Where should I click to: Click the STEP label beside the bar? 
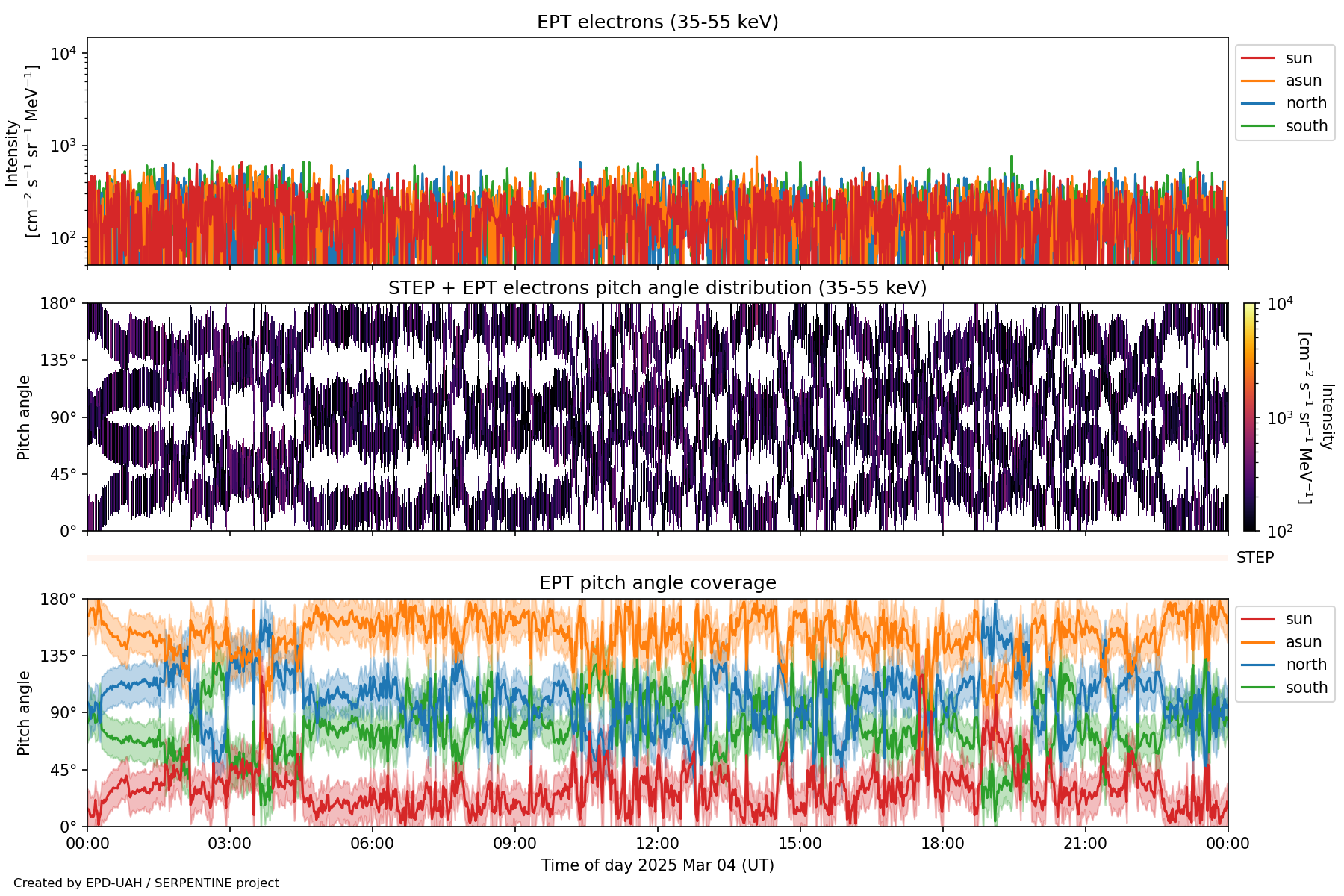(x=1254, y=558)
